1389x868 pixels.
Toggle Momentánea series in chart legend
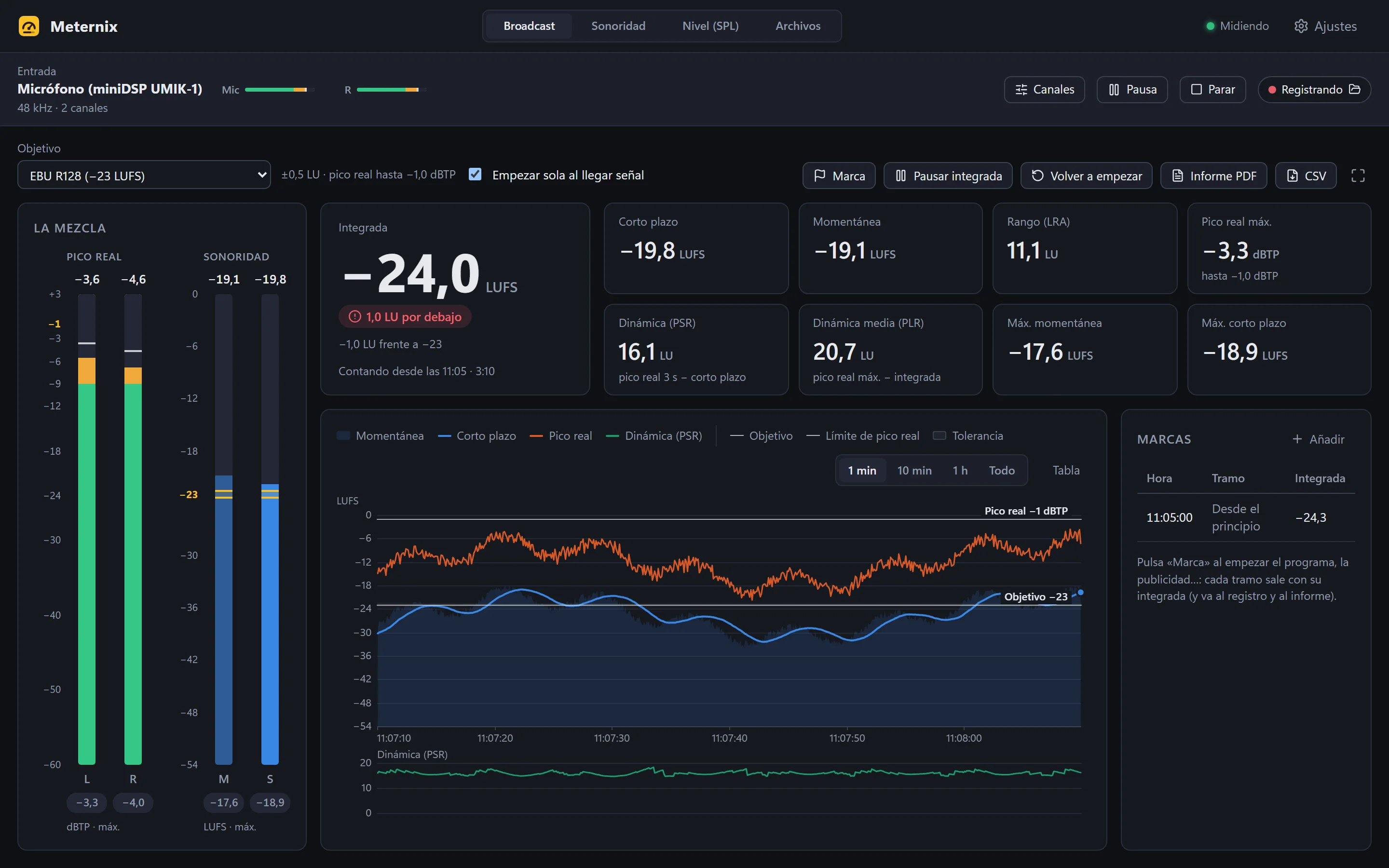tap(381, 436)
